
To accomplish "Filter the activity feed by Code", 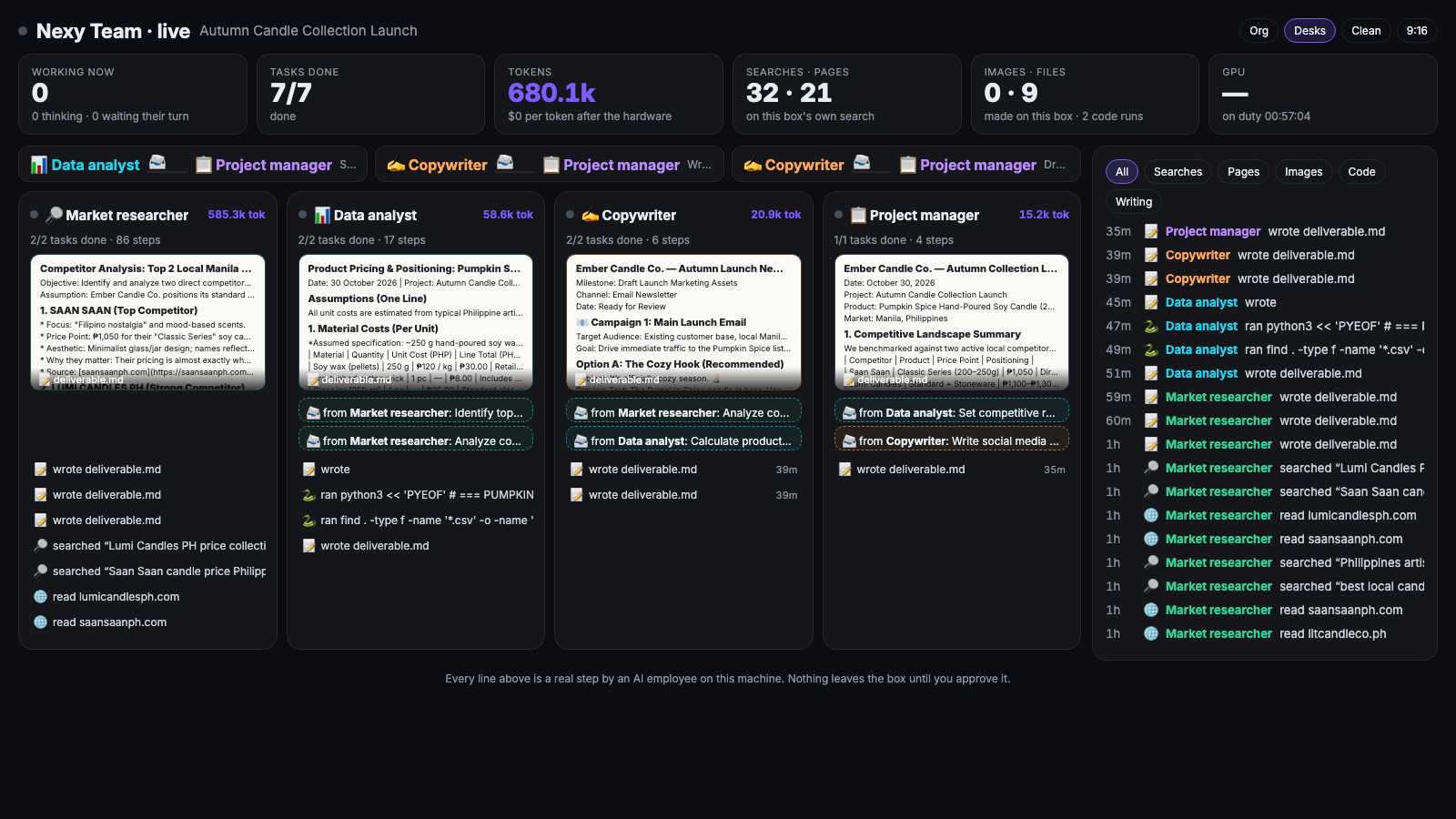I will pos(1361,172).
